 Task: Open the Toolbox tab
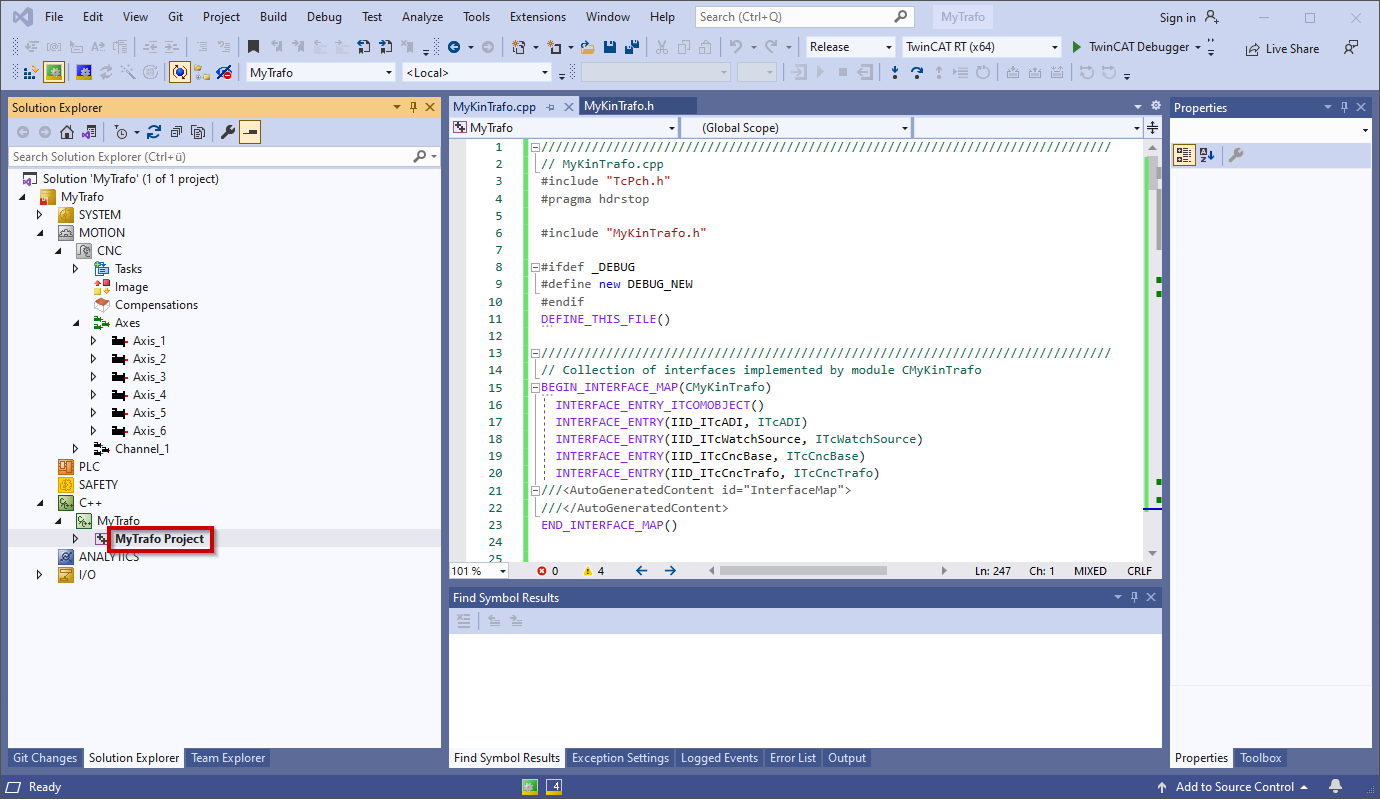click(1260, 758)
